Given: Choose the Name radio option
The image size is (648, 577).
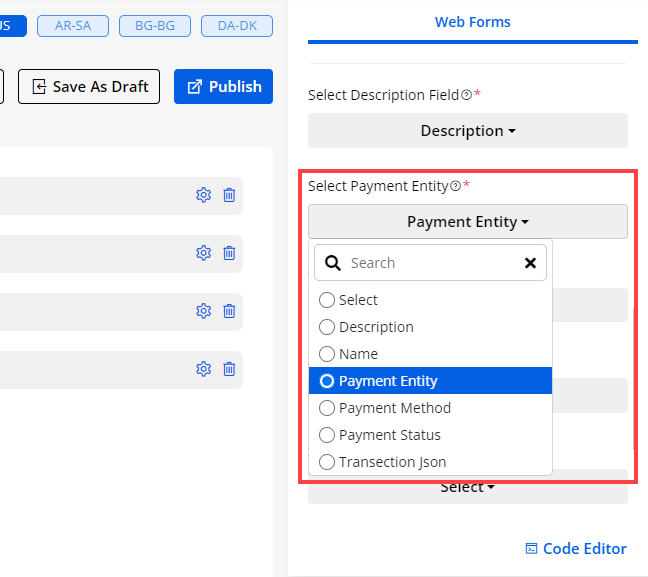Looking at the screenshot, I should 326,354.
